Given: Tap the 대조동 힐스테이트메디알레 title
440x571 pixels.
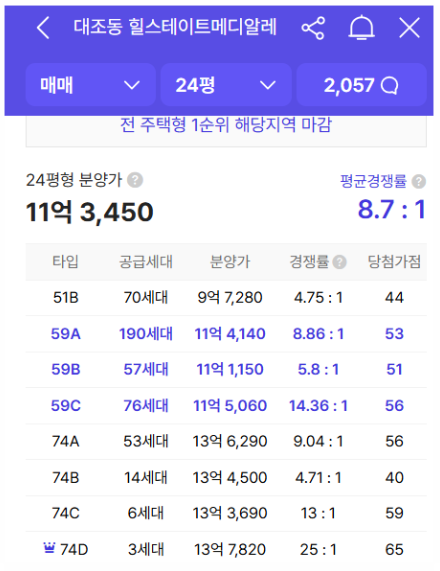Looking at the screenshot, I should point(175,27).
